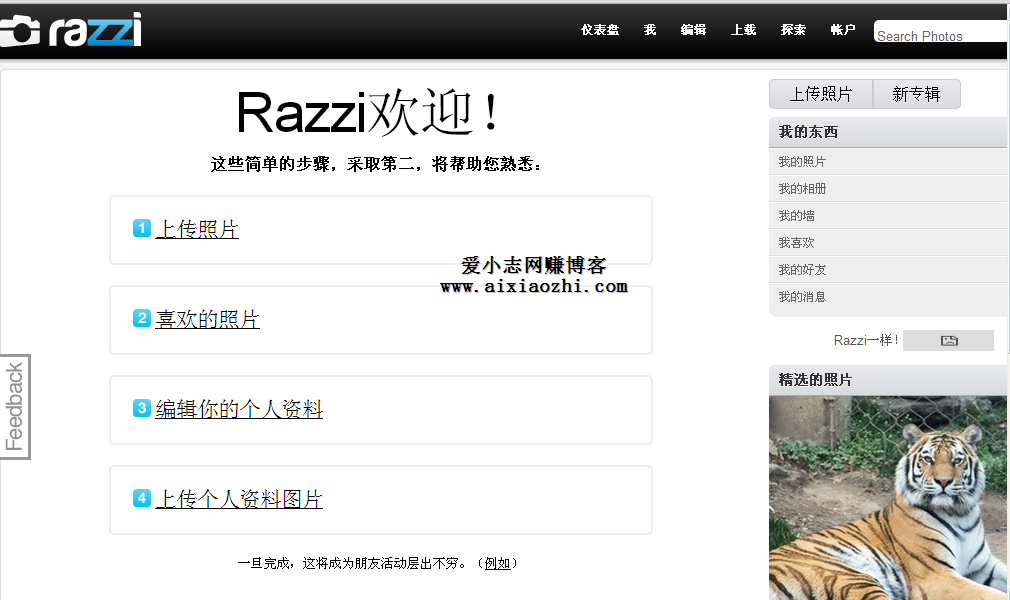
Task: Click step 3 link 编辑你的个人资料
Action: click(x=239, y=409)
